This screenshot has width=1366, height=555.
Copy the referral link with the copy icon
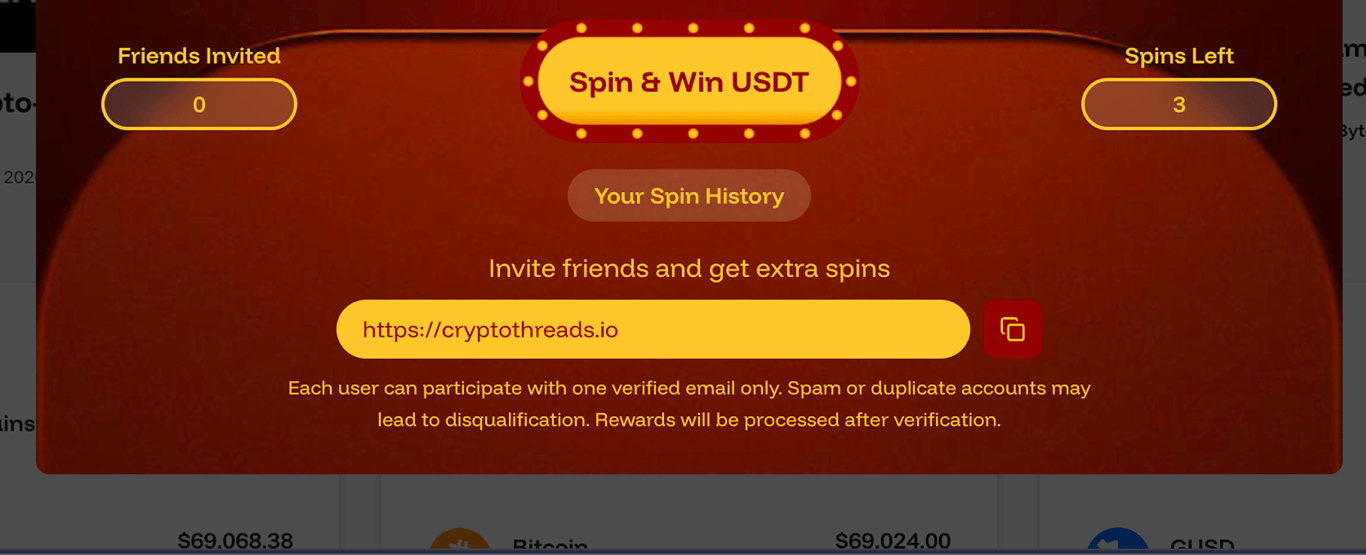coord(1012,329)
